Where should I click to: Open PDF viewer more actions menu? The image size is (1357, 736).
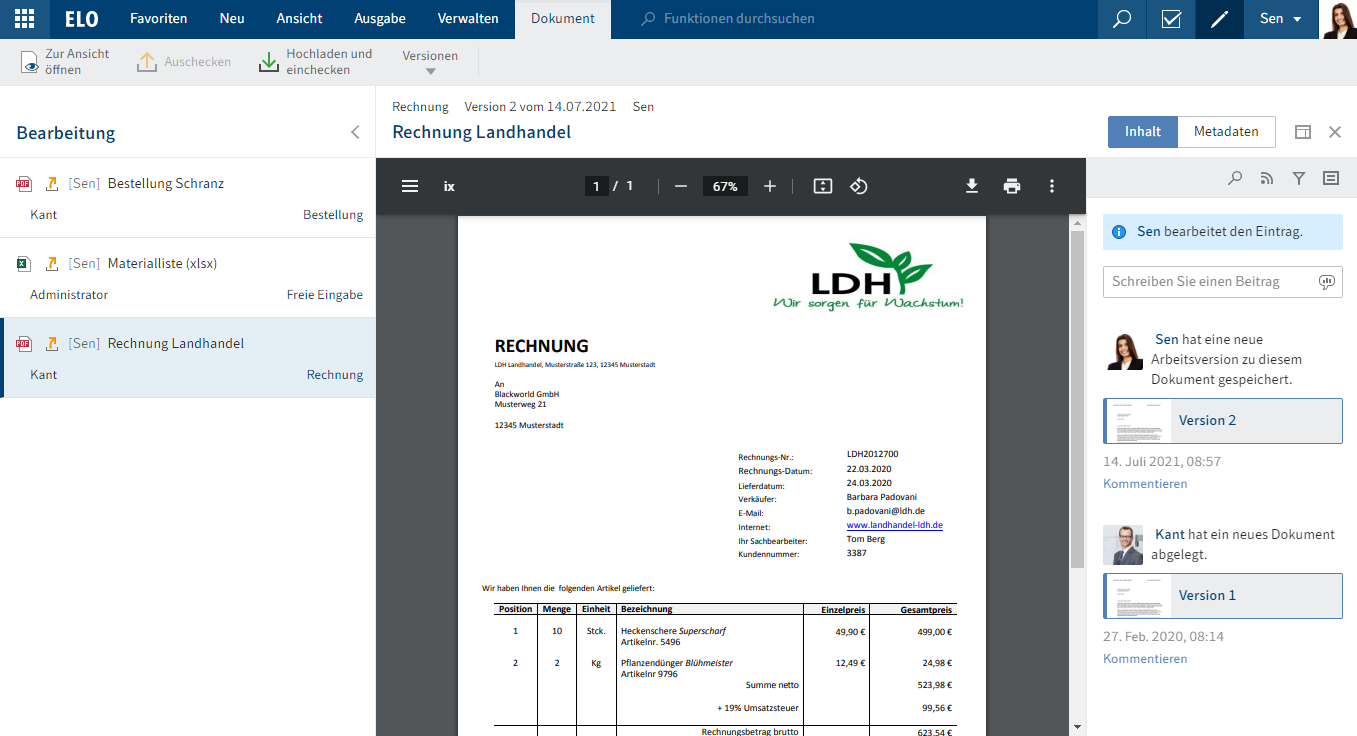(x=1052, y=186)
